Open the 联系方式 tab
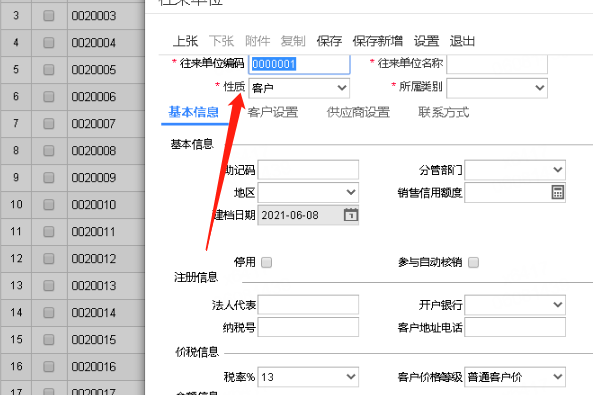This screenshot has width=593, height=395. (x=443, y=112)
